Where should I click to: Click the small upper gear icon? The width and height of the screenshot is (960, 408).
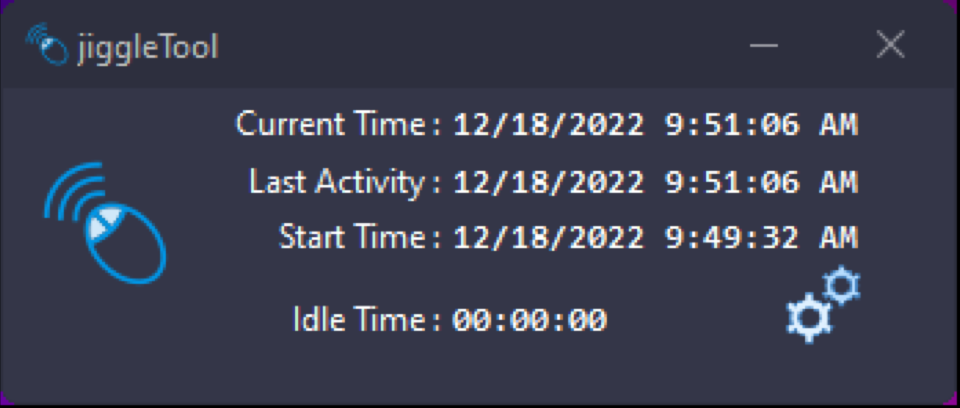(843, 285)
